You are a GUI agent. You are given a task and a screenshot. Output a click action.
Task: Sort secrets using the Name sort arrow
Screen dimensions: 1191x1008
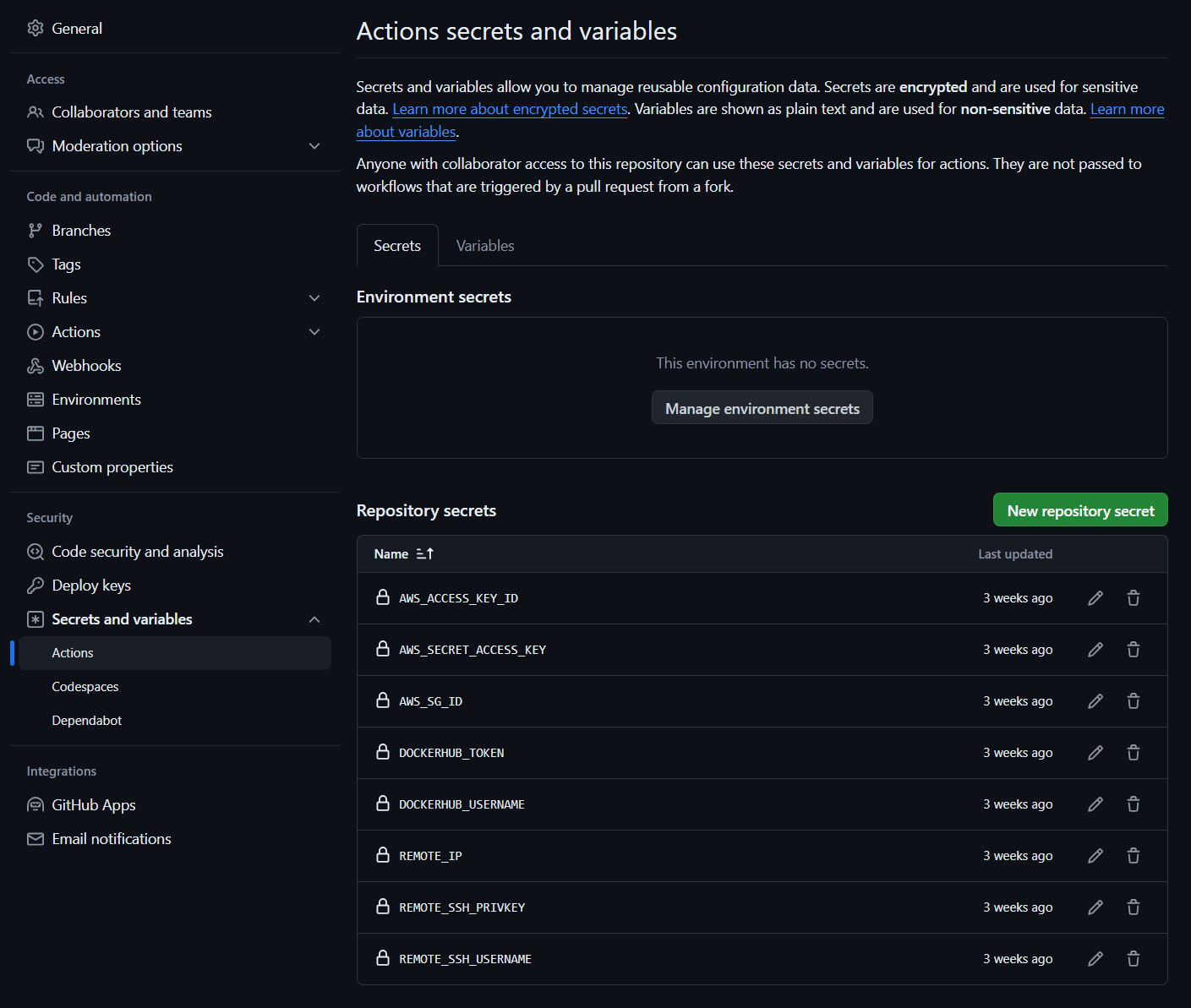[x=424, y=554]
